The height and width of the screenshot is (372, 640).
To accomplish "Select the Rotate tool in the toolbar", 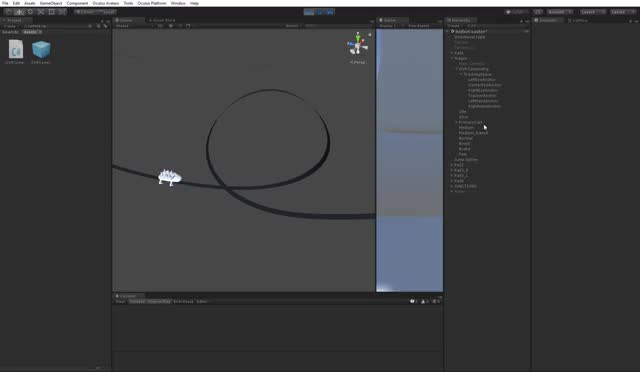I will coord(30,12).
